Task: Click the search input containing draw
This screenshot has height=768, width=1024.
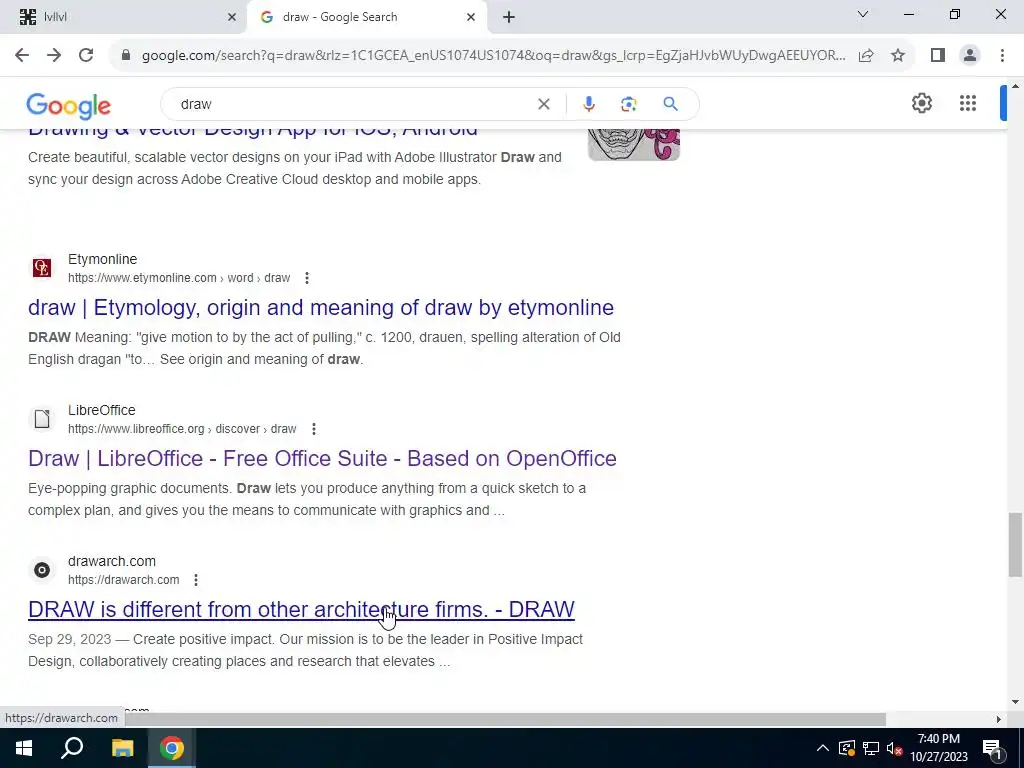Action: (x=353, y=104)
